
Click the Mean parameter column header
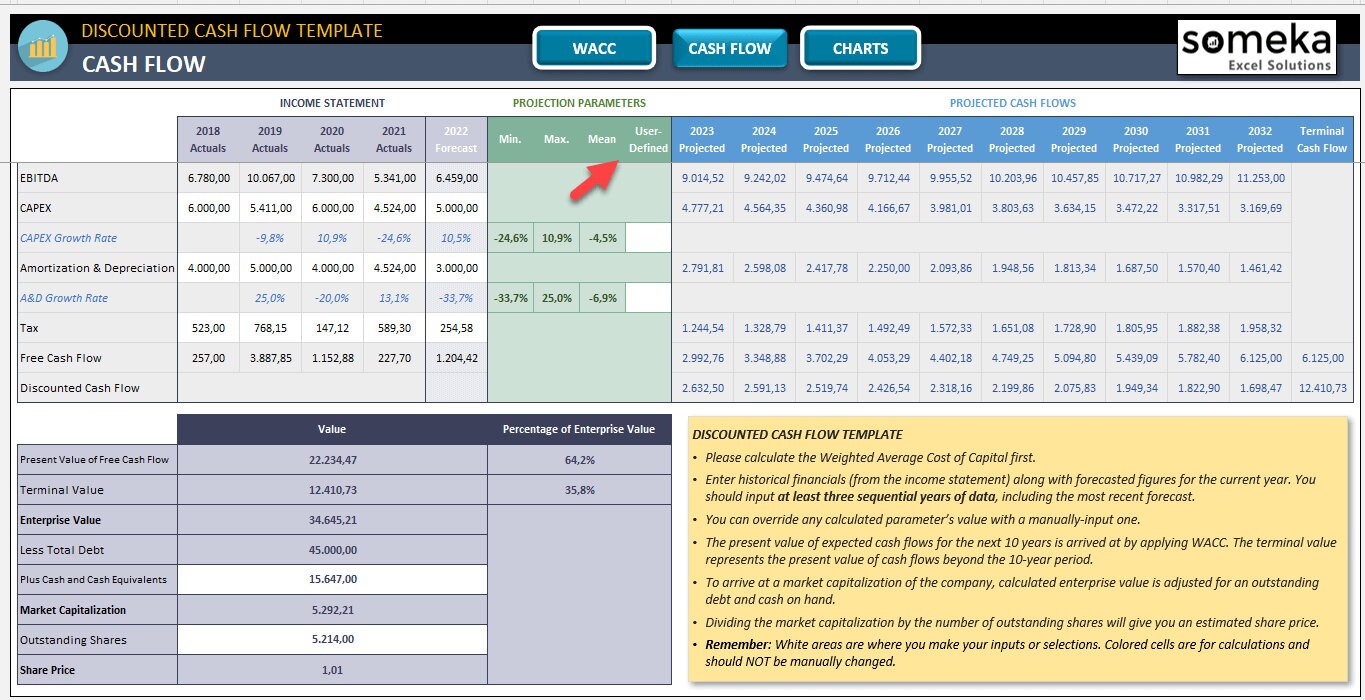click(x=602, y=140)
